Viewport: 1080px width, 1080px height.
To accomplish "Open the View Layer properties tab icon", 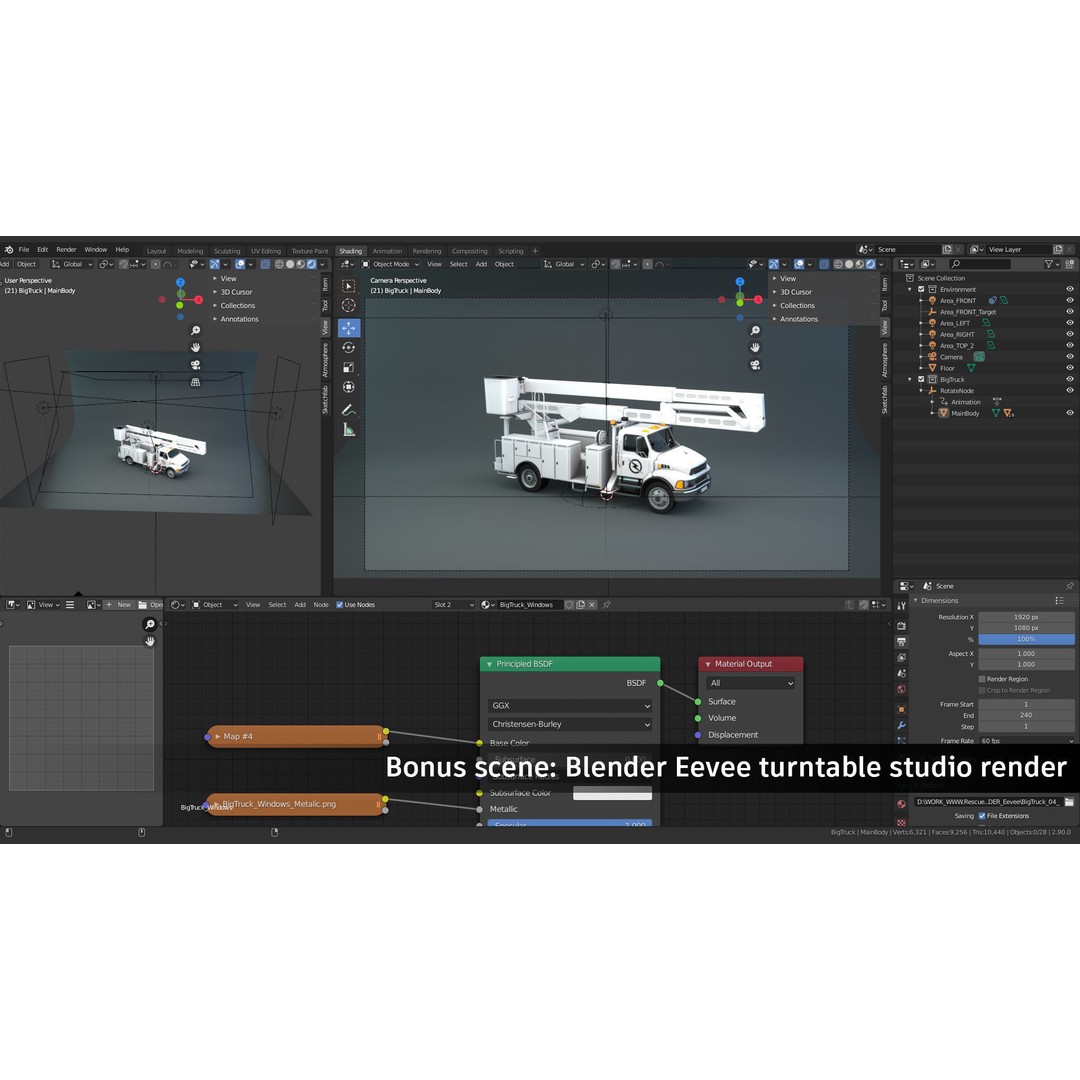I will pyautogui.click(x=902, y=657).
